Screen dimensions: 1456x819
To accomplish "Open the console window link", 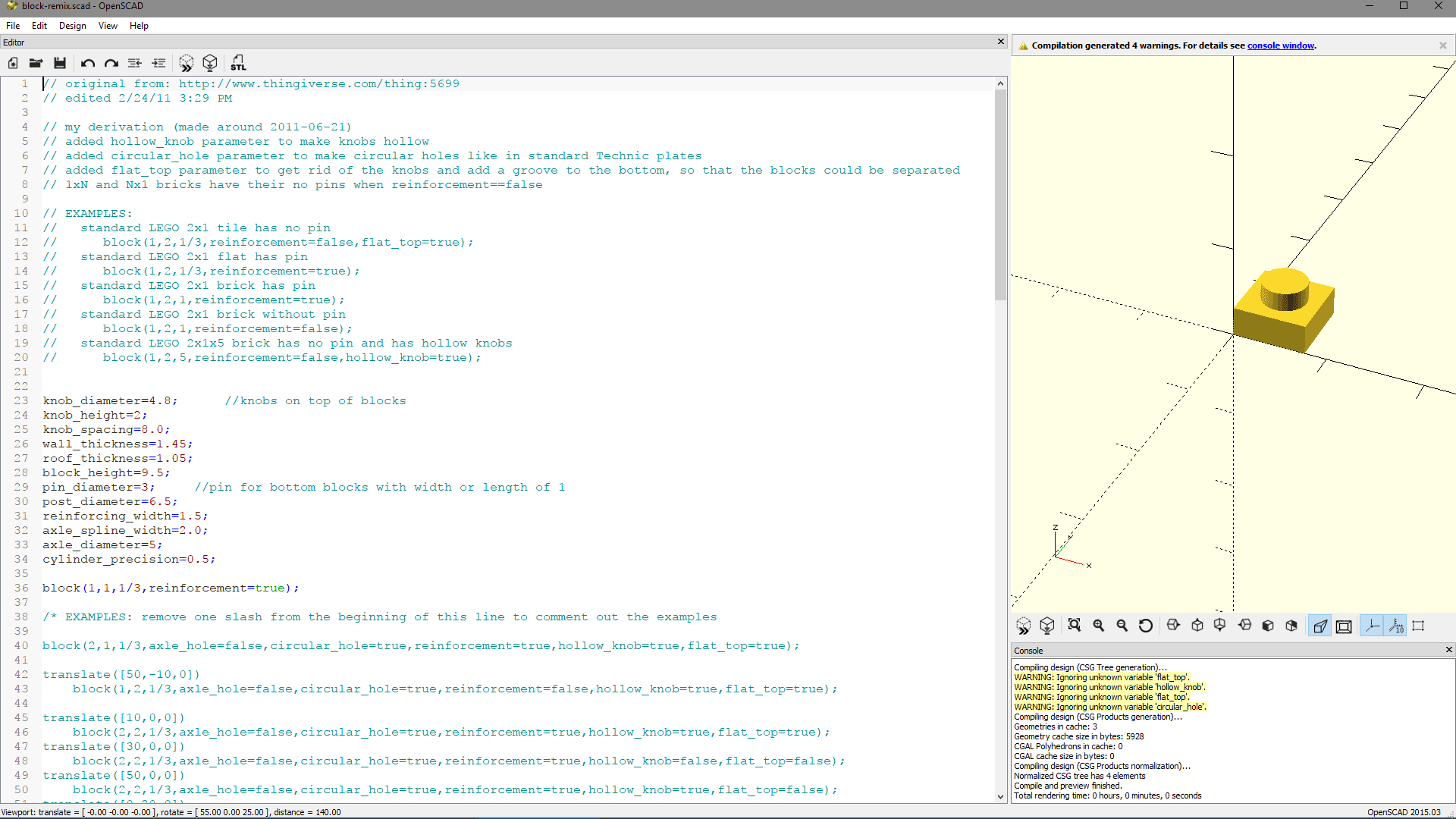I will [1280, 45].
